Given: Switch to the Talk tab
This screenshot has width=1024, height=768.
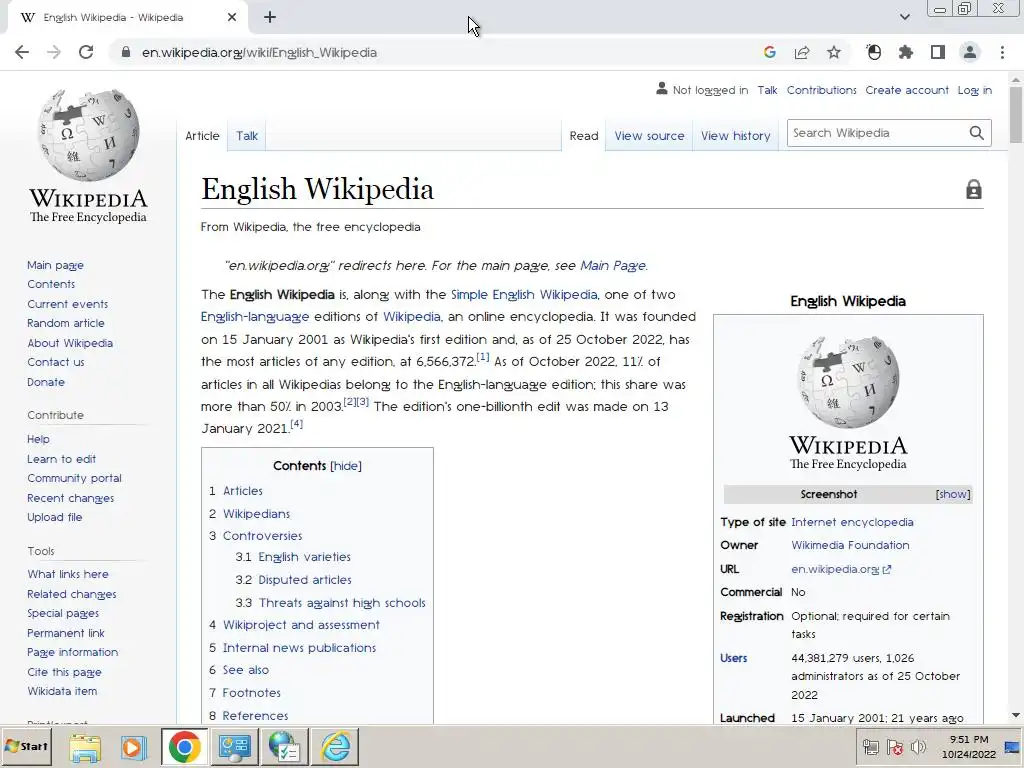Looking at the screenshot, I should pos(247,136).
